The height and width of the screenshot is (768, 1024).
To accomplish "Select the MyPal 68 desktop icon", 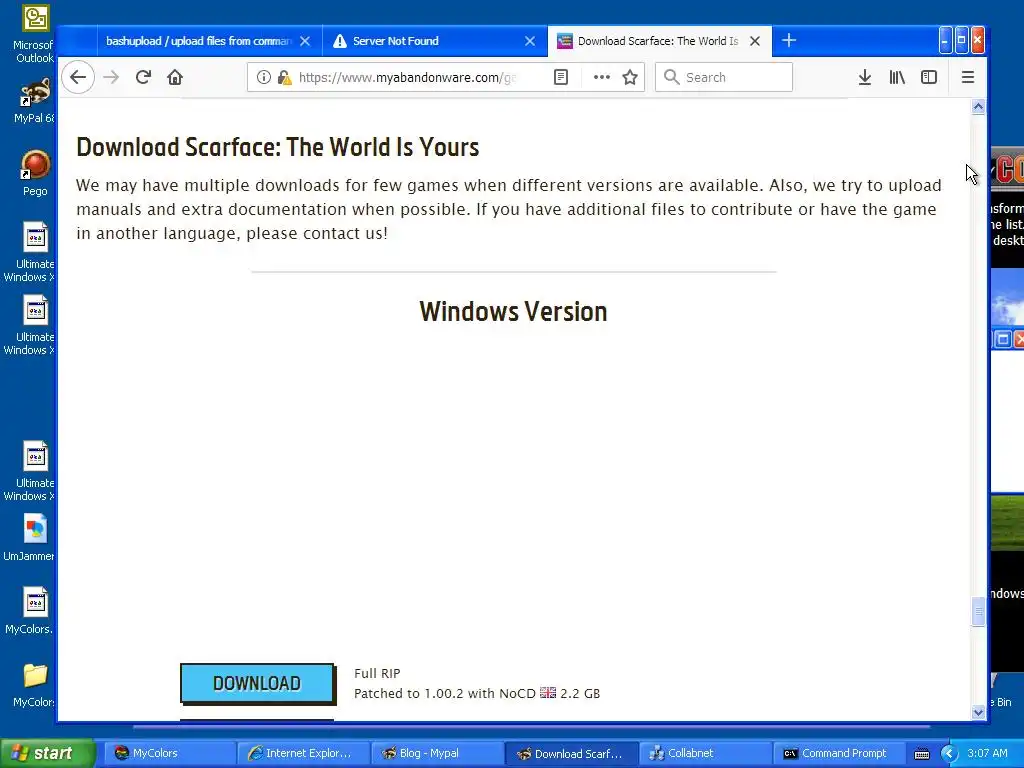I will [33, 101].
